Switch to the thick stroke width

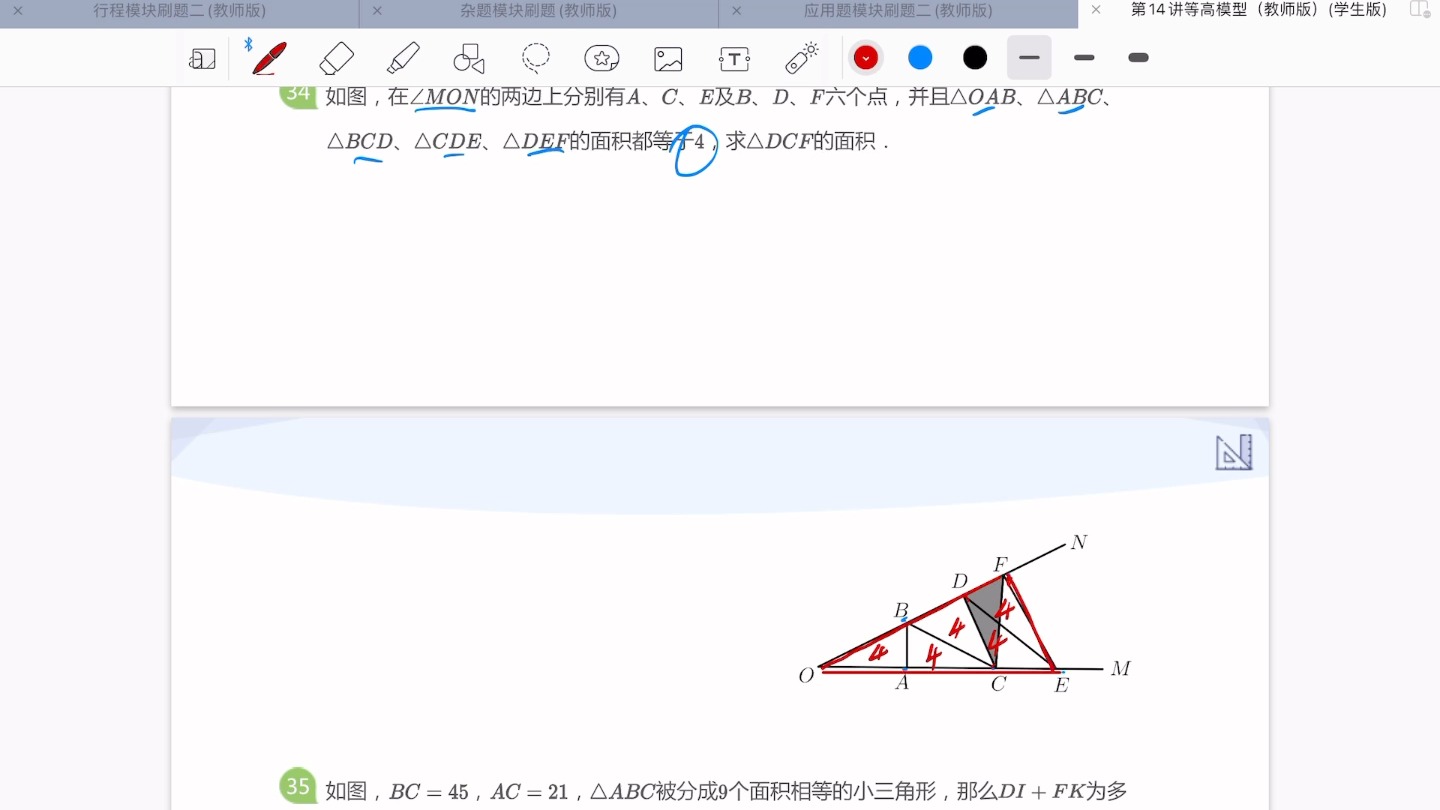click(1138, 58)
